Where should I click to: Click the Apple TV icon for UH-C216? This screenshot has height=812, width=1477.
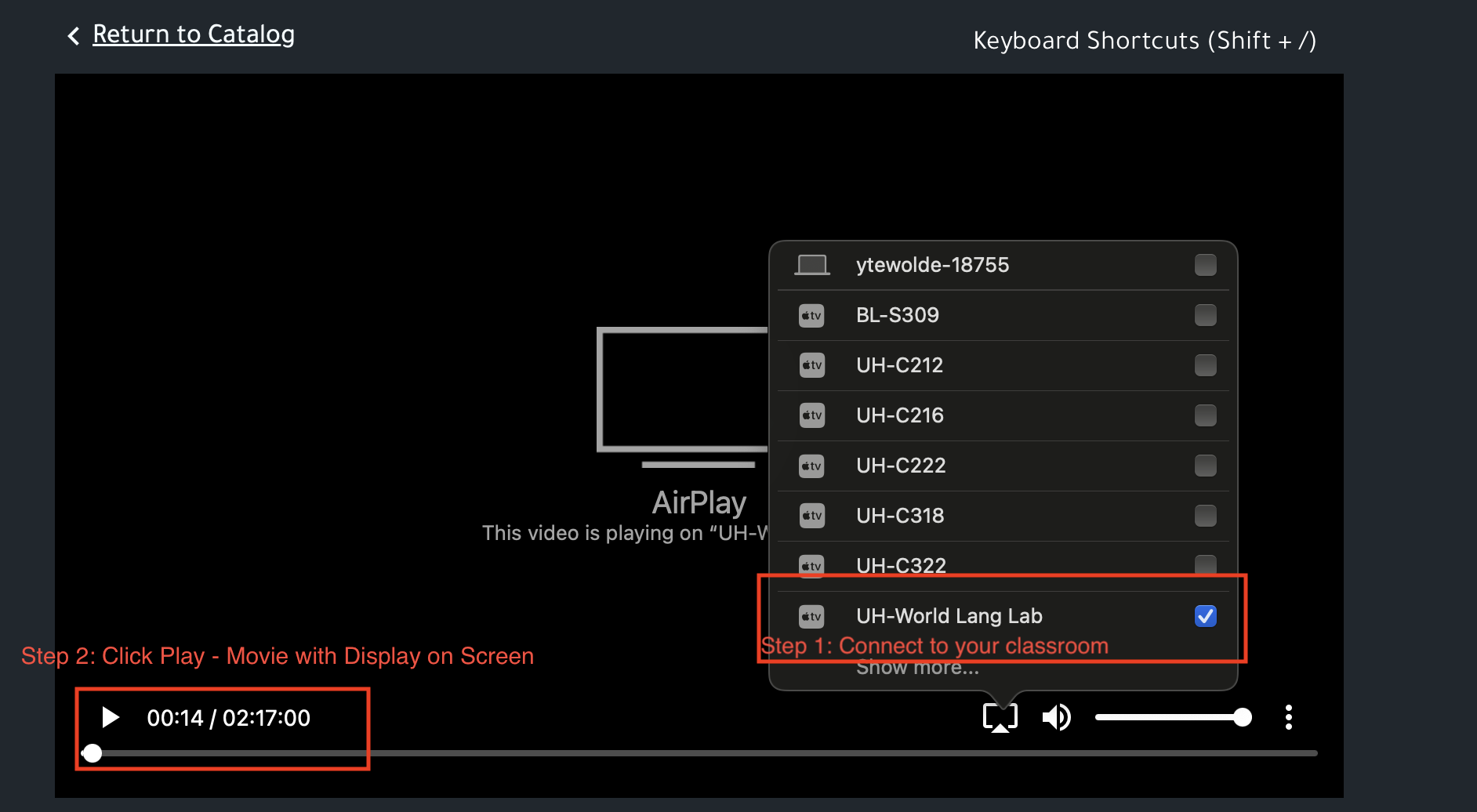[811, 415]
